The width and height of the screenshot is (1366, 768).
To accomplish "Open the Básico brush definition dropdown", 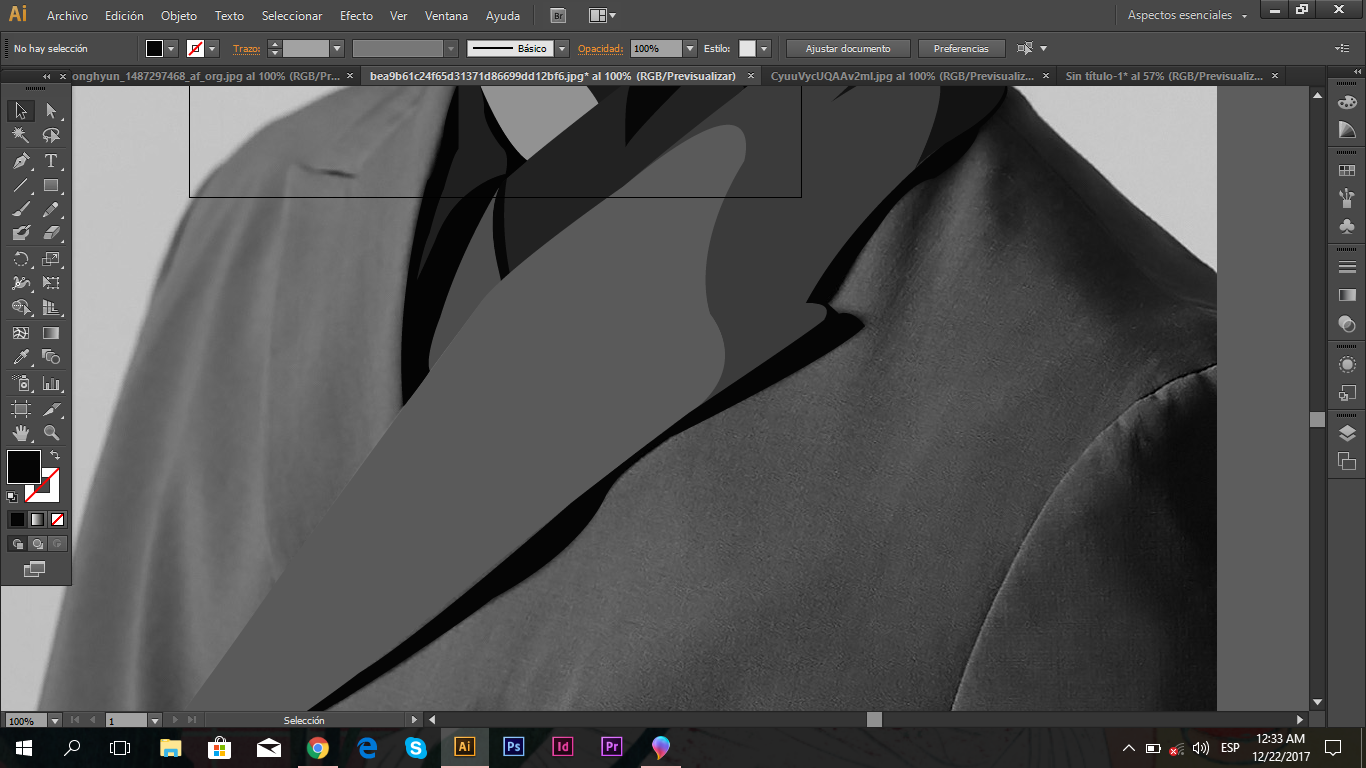I will coord(562,48).
